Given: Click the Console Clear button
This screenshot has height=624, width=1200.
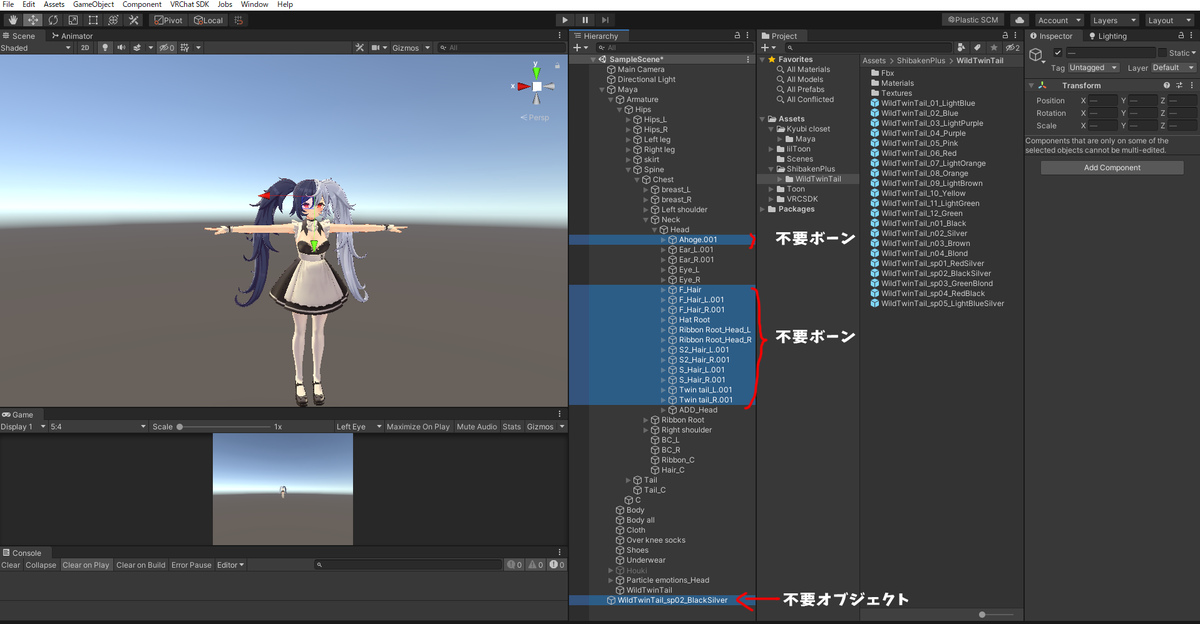Looking at the screenshot, I should (11, 565).
